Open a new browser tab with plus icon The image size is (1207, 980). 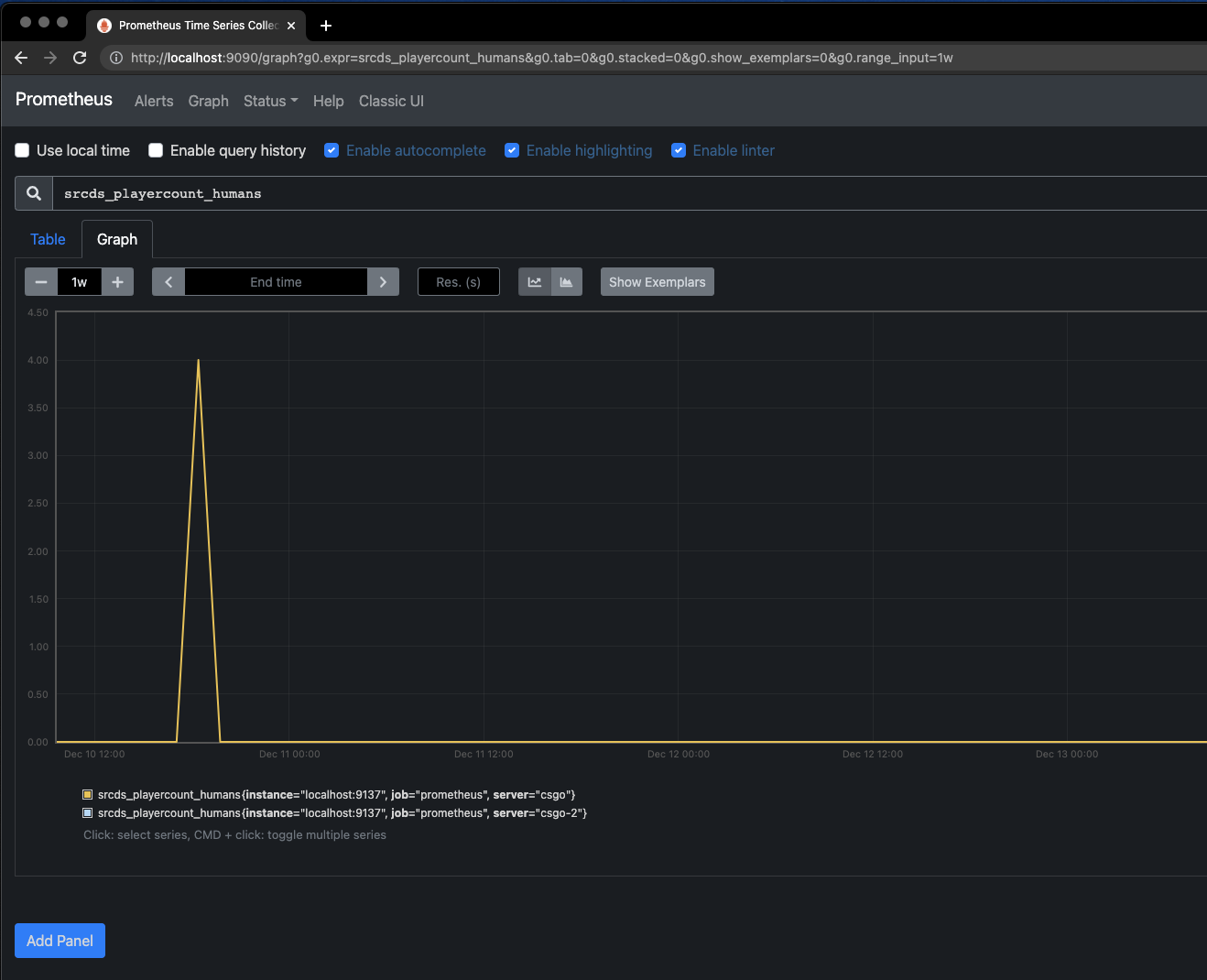tap(326, 26)
